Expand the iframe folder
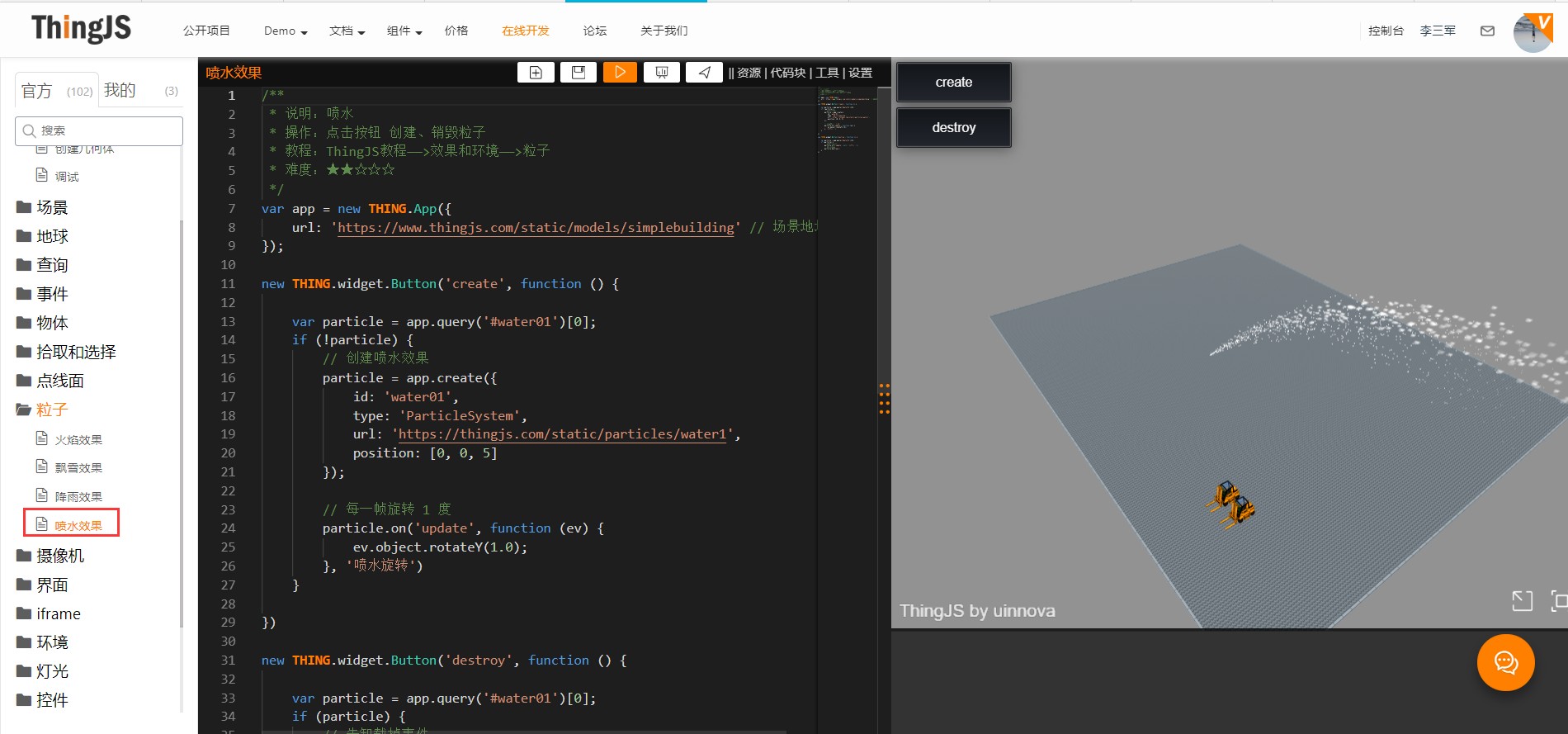 coord(49,613)
